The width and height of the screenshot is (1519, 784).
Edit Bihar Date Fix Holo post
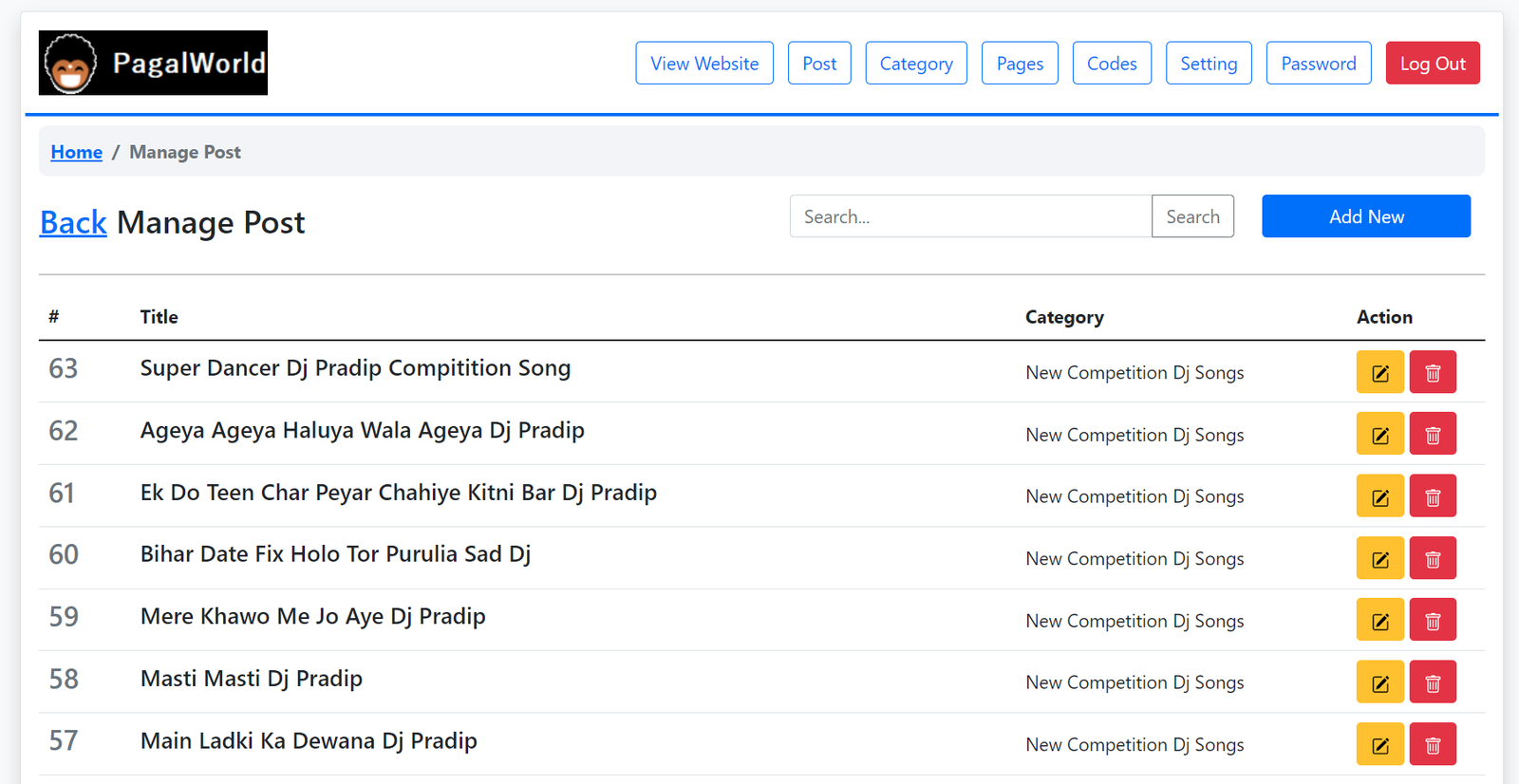(1379, 558)
